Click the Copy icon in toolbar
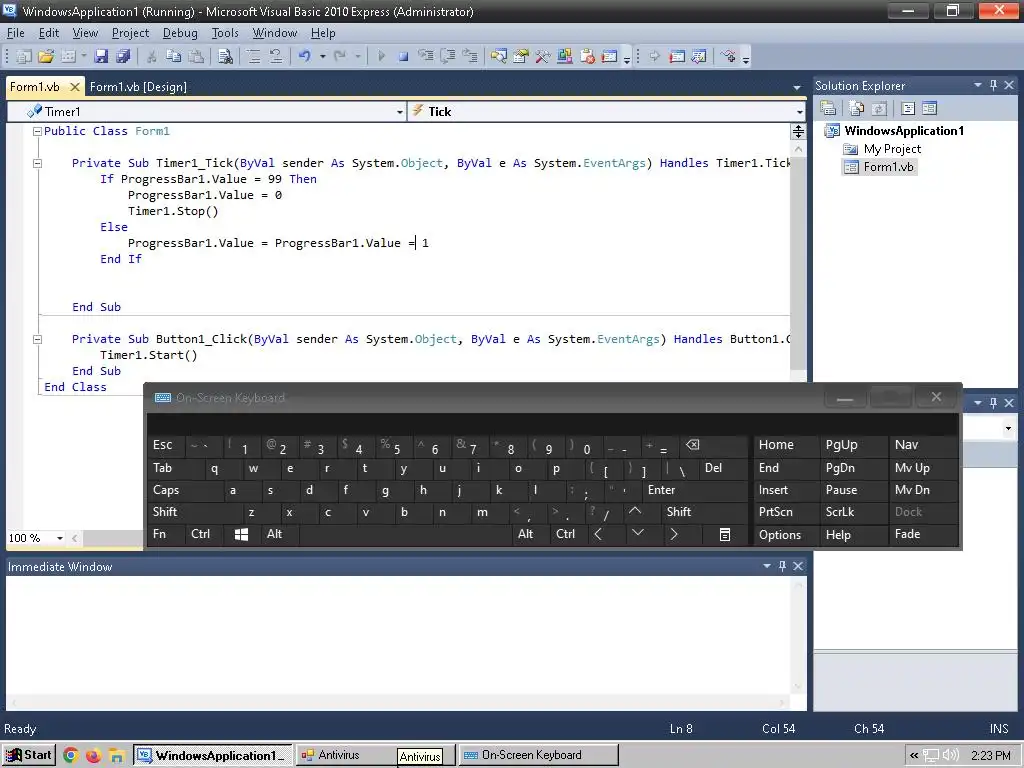This screenshot has height=768, width=1024. [174, 57]
